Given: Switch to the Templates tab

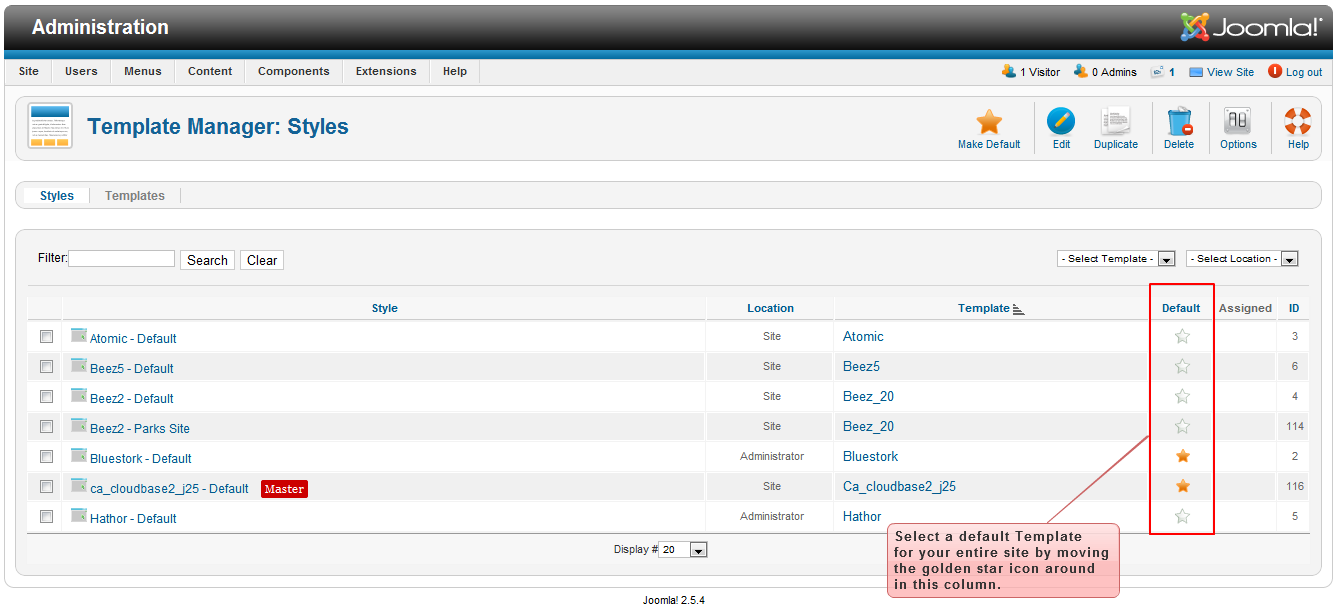Looking at the screenshot, I should (135, 196).
